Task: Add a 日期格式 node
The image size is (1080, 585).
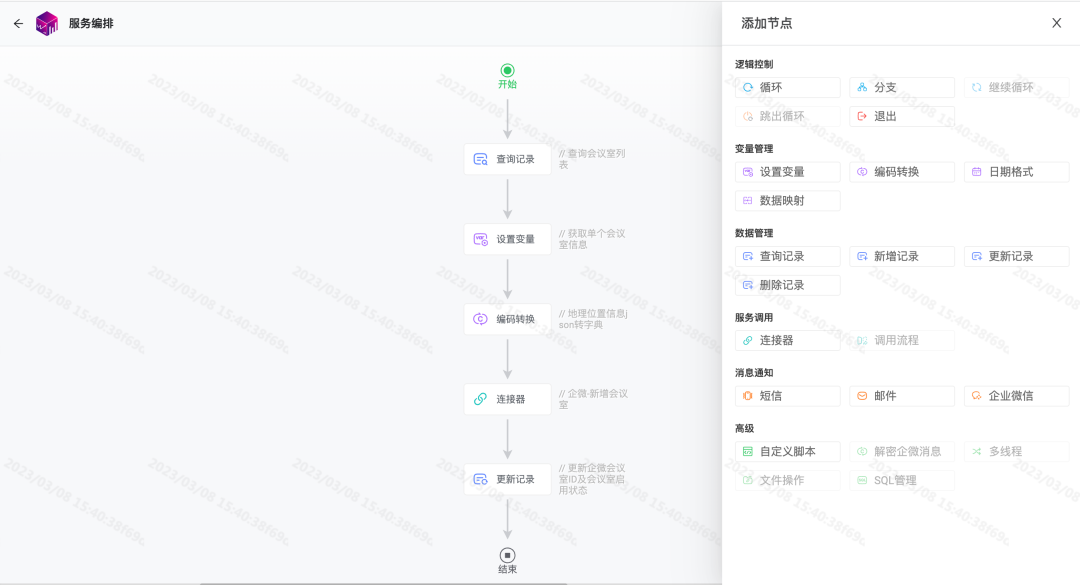Action: tap(1017, 172)
